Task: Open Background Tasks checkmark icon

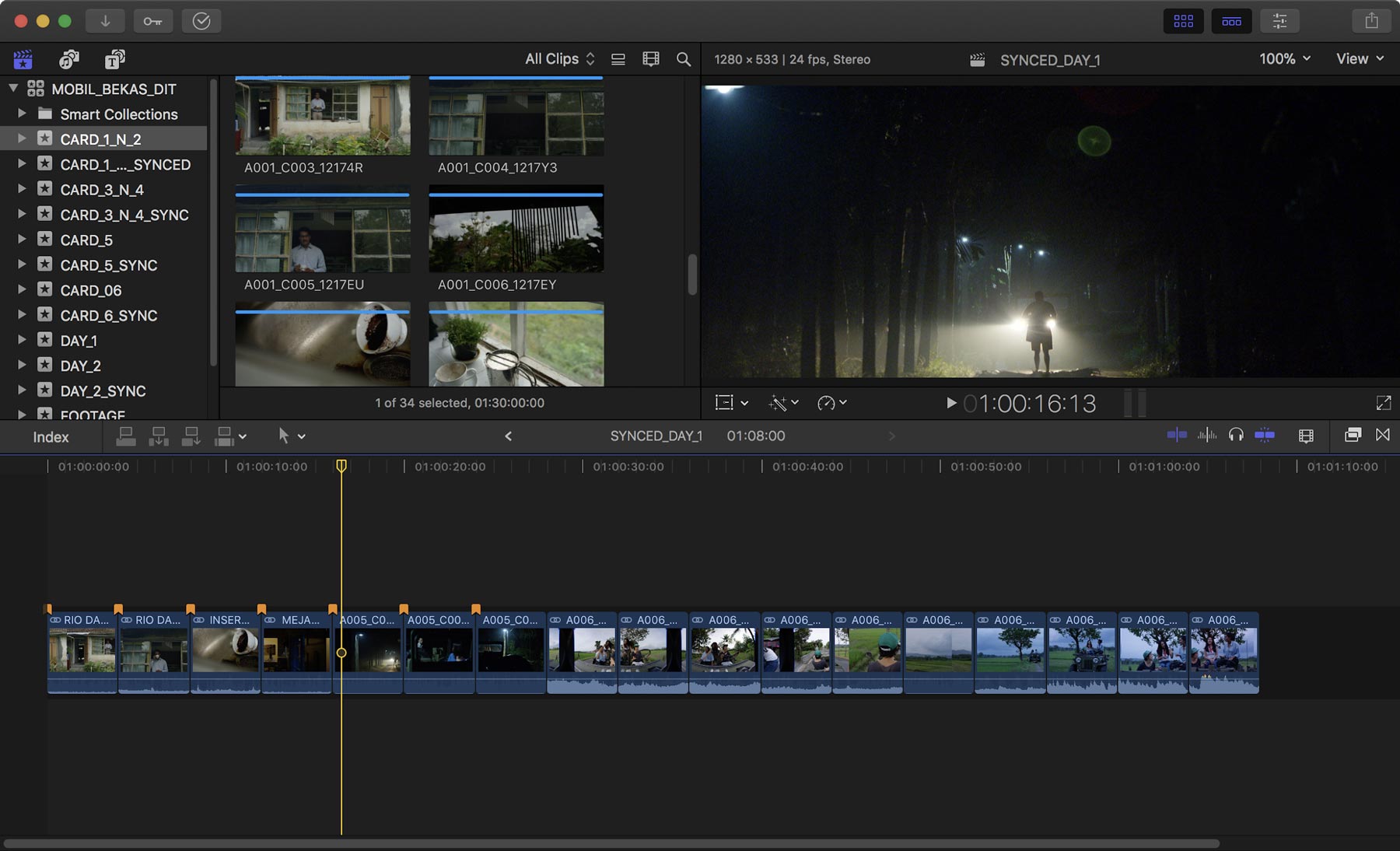Action: click(x=201, y=21)
